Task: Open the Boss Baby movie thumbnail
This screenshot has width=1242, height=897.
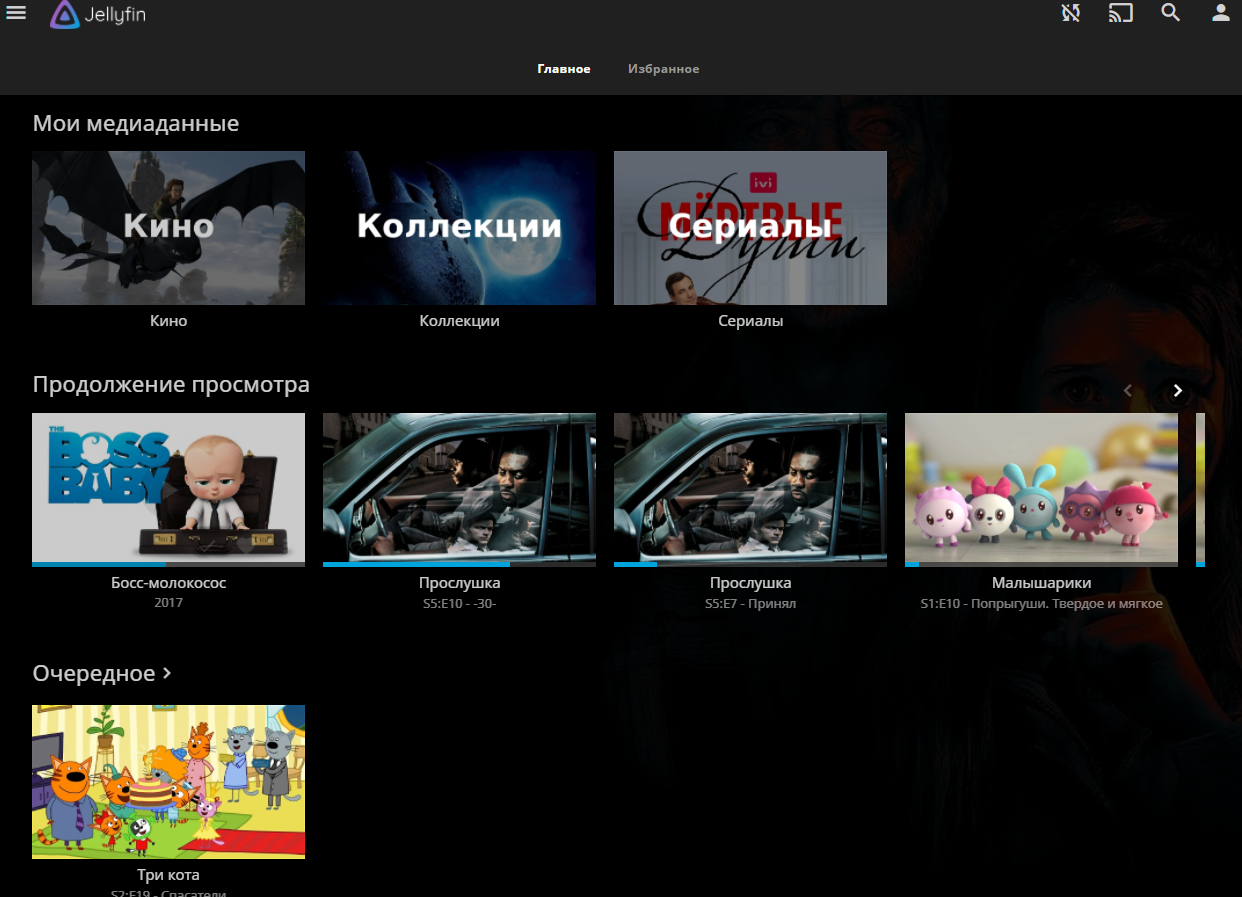Action: 168,488
